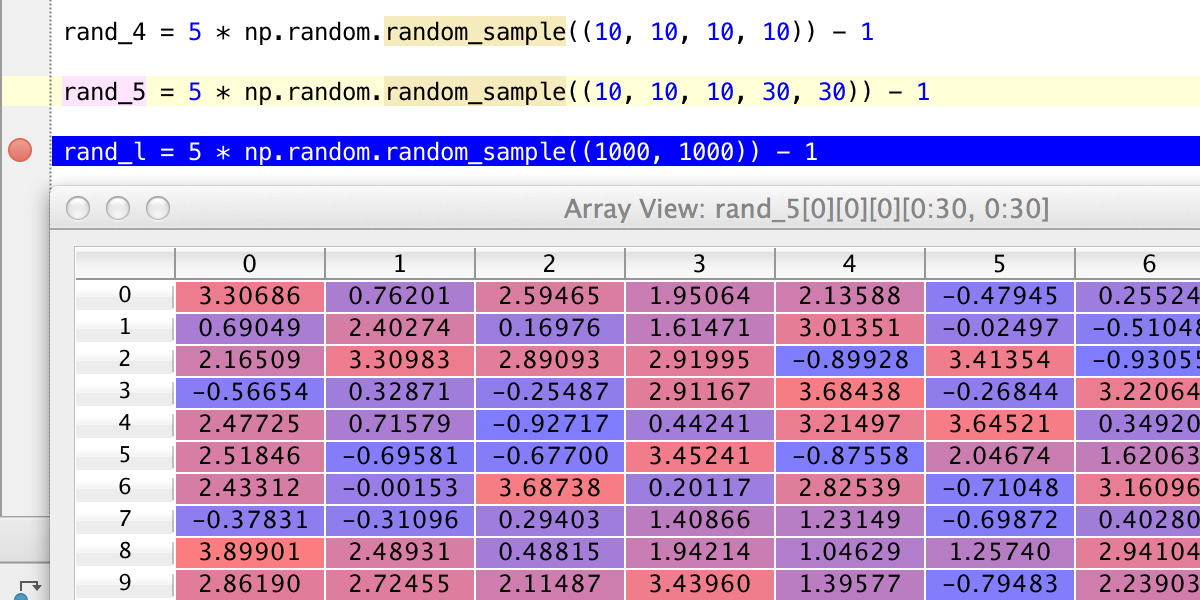1200x600 pixels.
Task: Click cell with value -0.37831
Action: pos(250,520)
